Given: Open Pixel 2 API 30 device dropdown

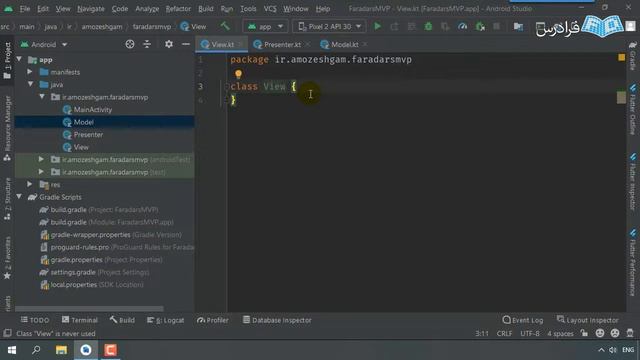Looking at the screenshot, I should coord(329,27).
